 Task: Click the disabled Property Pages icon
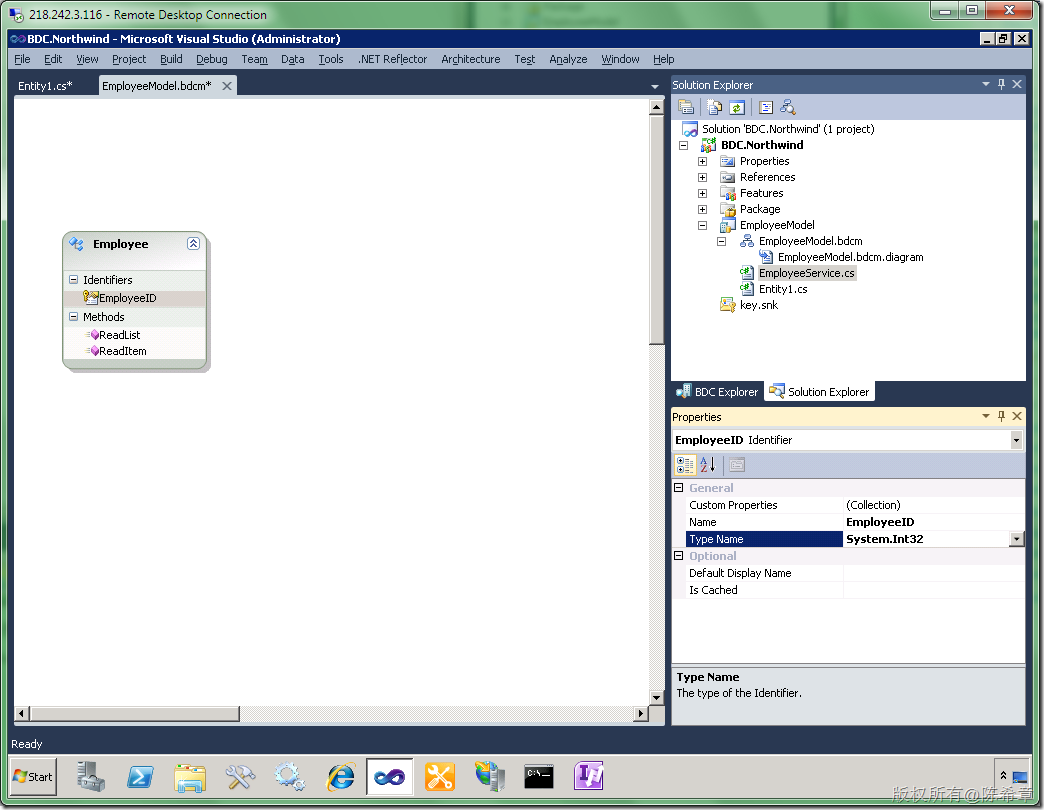(736, 465)
